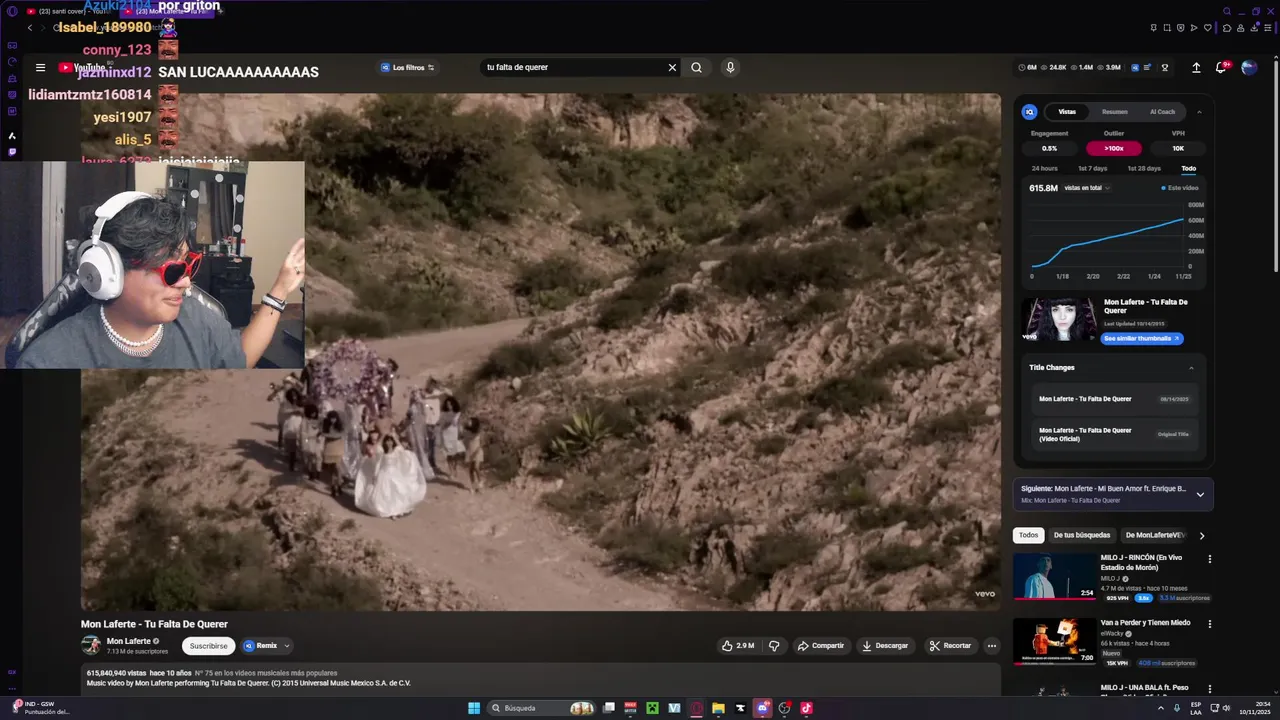Image resolution: width=1280 pixels, height=720 pixels.
Task: Open the Mon Laferte channel name link
Action: 128,641
